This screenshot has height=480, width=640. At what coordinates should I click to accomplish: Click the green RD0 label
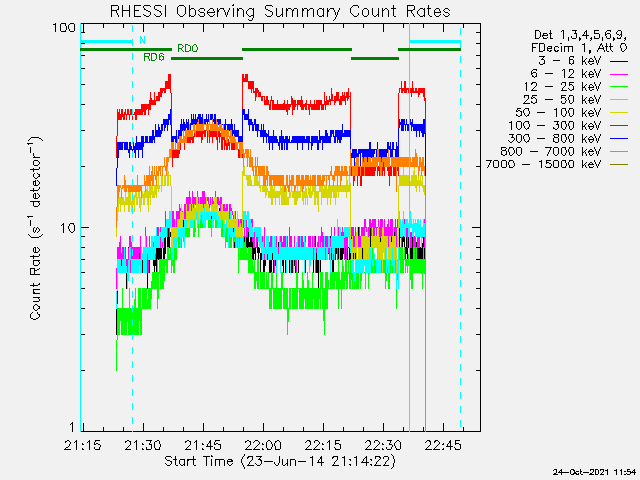pyautogui.click(x=188, y=49)
